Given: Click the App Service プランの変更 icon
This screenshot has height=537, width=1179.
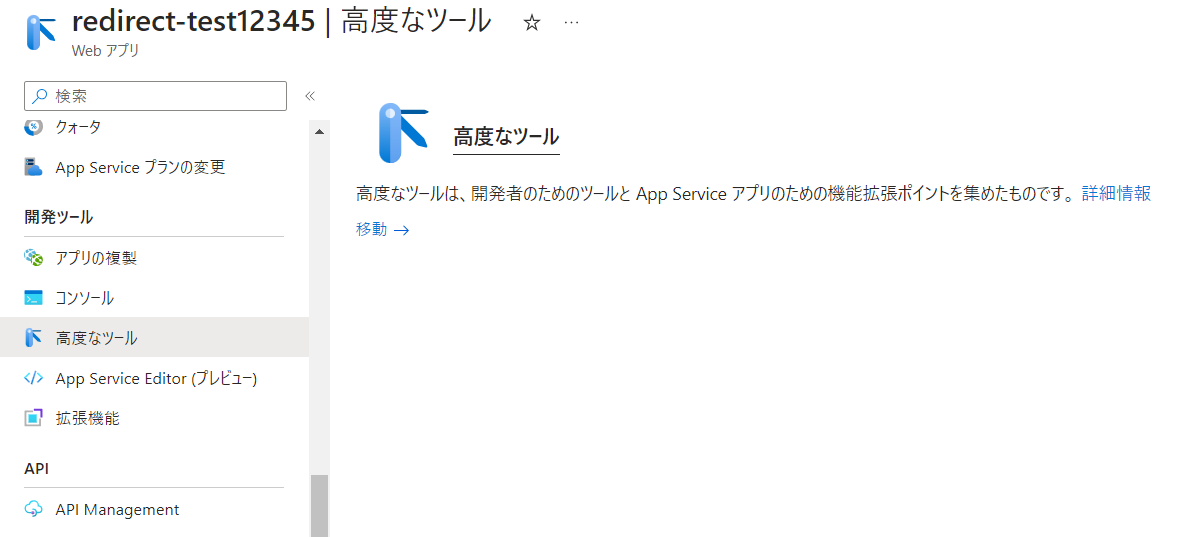Looking at the screenshot, I should [x=34, y=167].
